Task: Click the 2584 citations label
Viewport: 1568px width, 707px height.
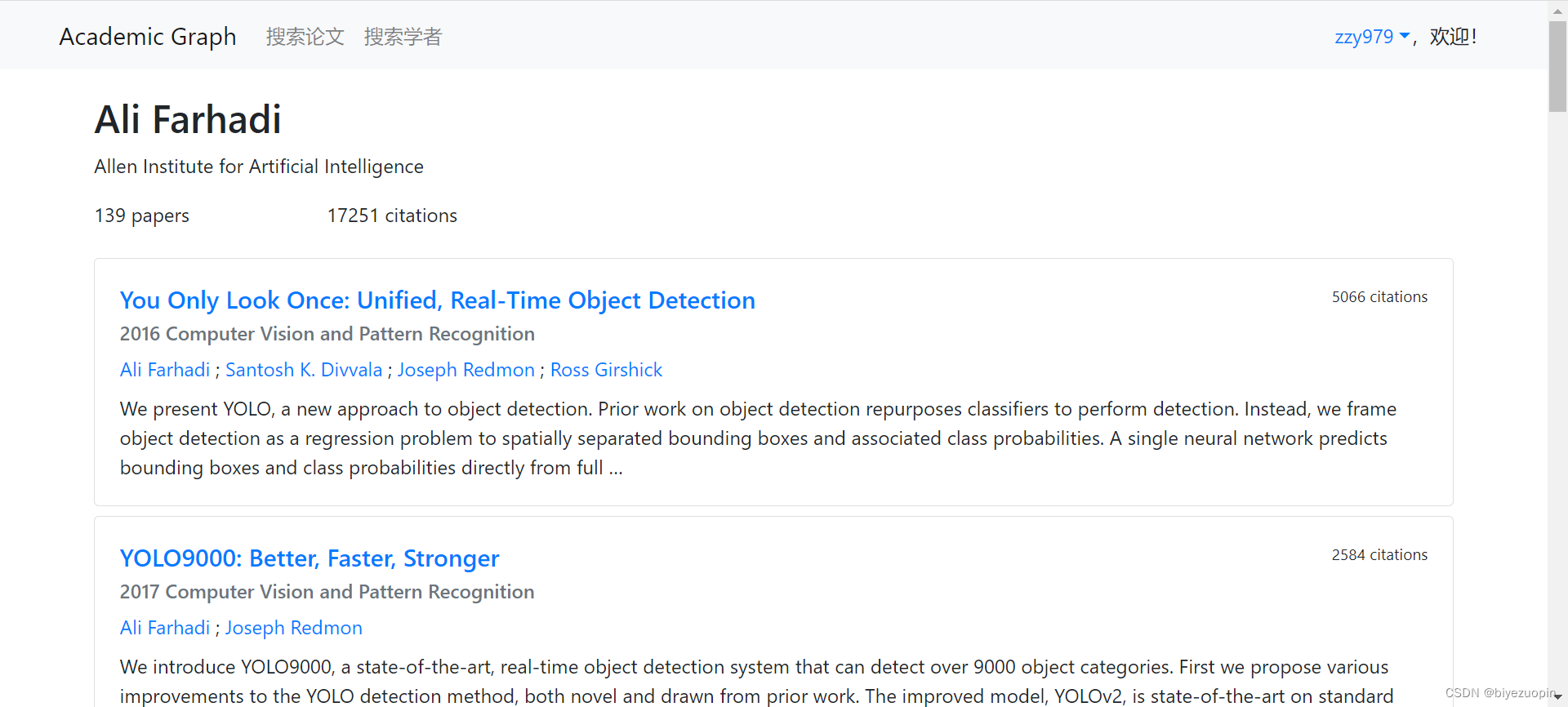Action: point(1379,555)
